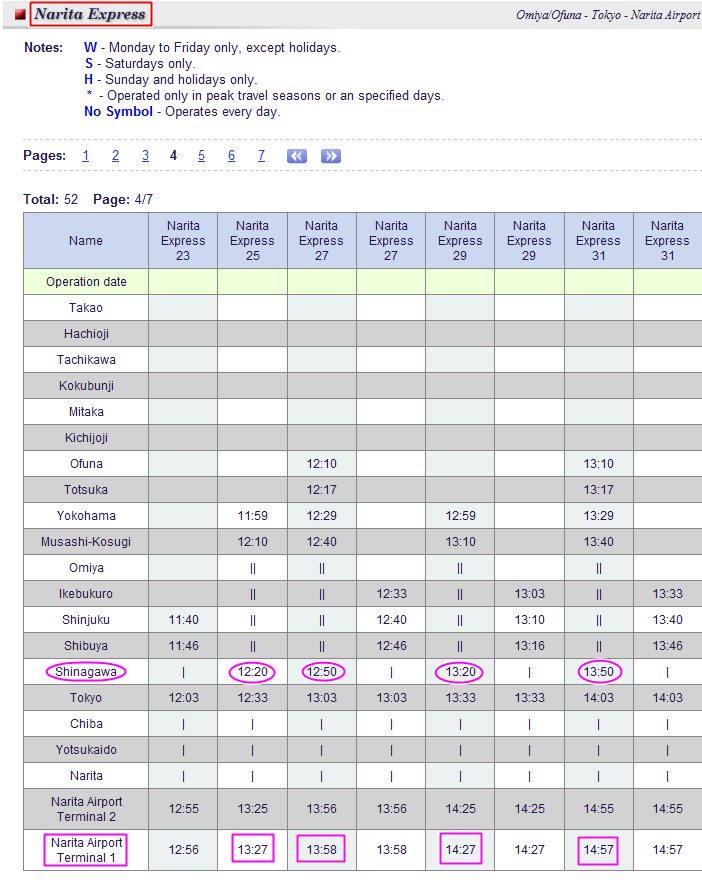Open page 6 link

tap(231, 155)
